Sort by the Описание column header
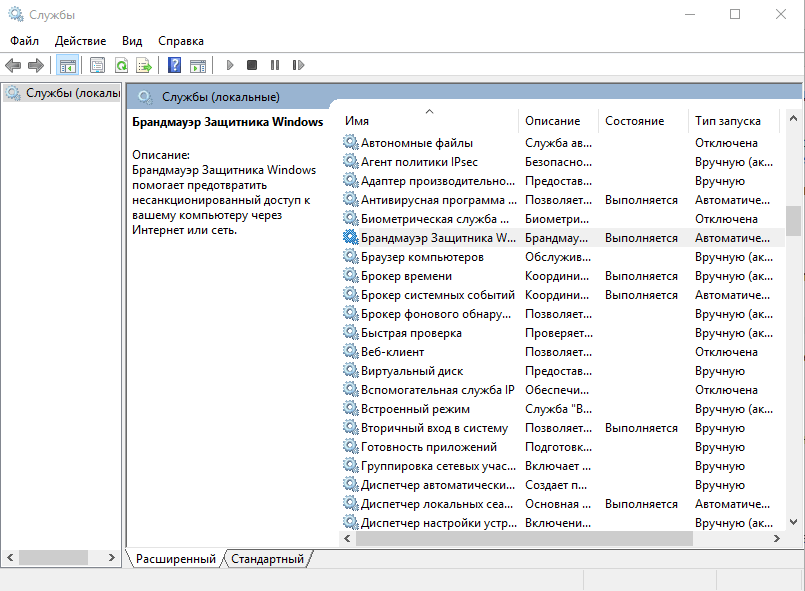This screenshot has height=591, width=805. (559, 121)
